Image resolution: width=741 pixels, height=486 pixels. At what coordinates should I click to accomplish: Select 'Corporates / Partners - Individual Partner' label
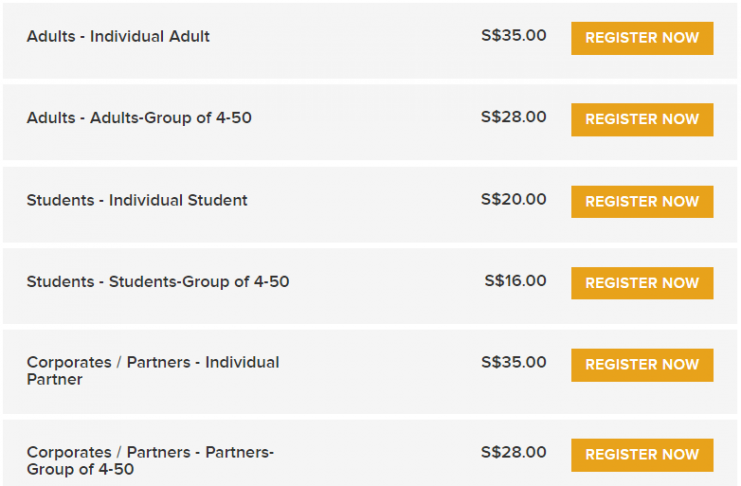point(153,371)
